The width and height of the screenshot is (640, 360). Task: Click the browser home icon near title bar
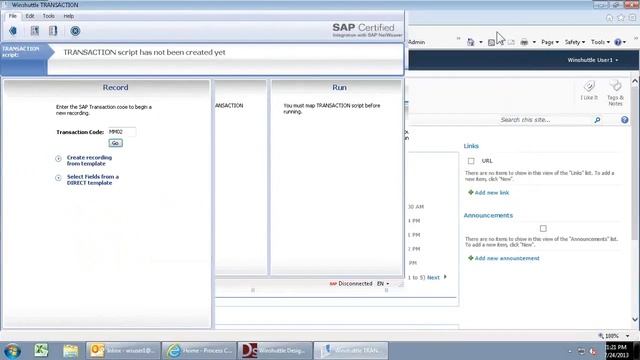pos(609,18)
